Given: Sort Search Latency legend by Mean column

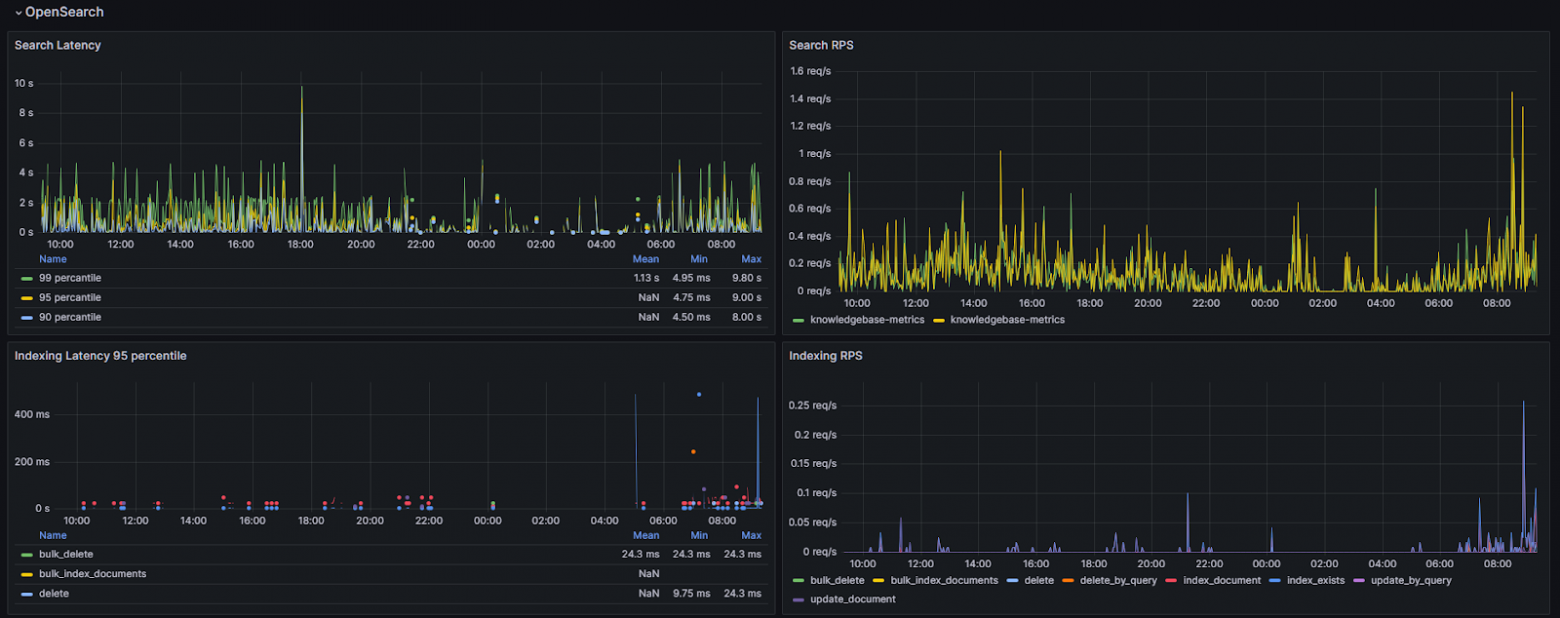Looking at the screenshot, I should [646, 258].
